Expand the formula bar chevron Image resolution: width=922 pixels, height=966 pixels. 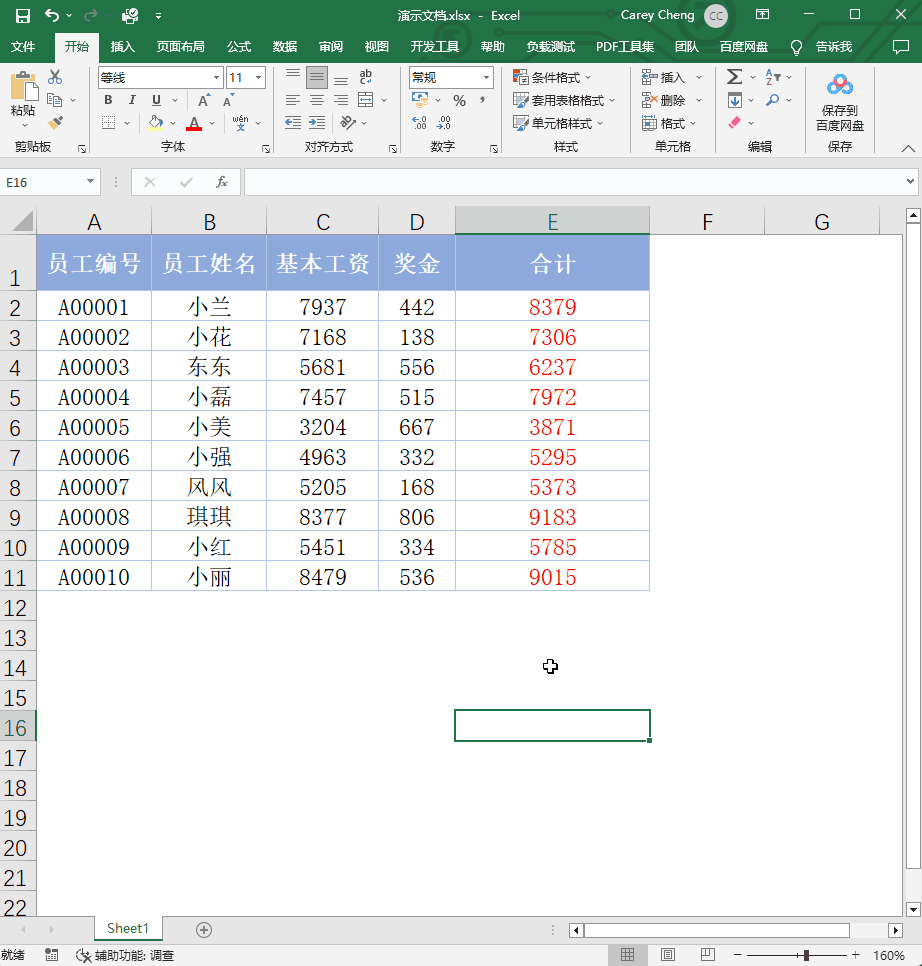(x=910, y=182)
